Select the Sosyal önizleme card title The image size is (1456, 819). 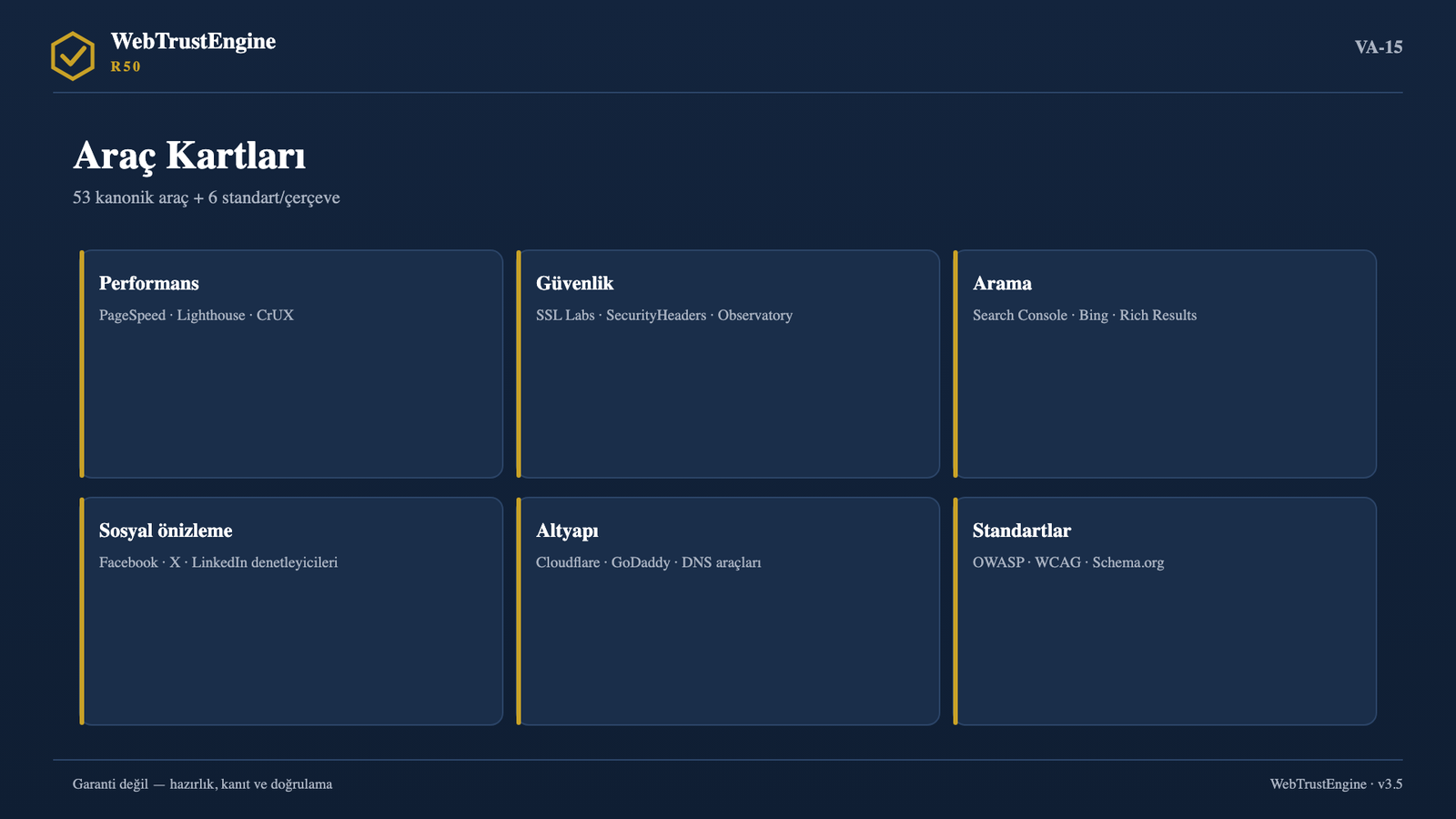pos(166,531)
